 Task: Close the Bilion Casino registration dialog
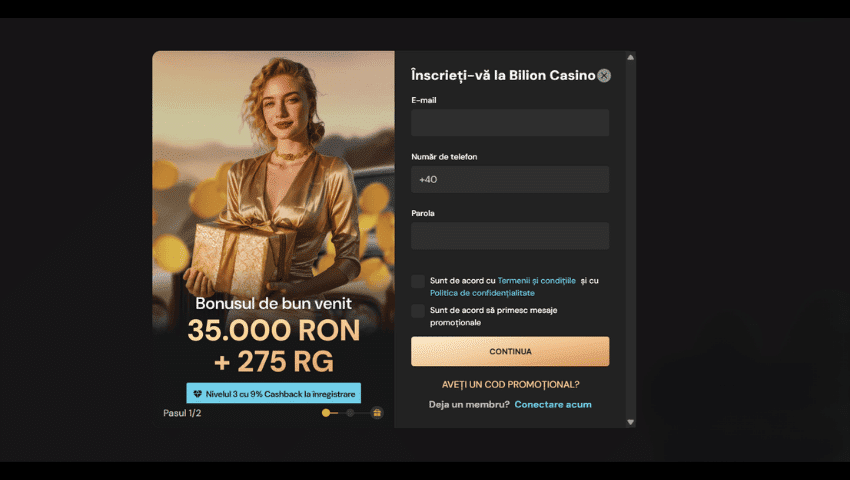point(604,76)
